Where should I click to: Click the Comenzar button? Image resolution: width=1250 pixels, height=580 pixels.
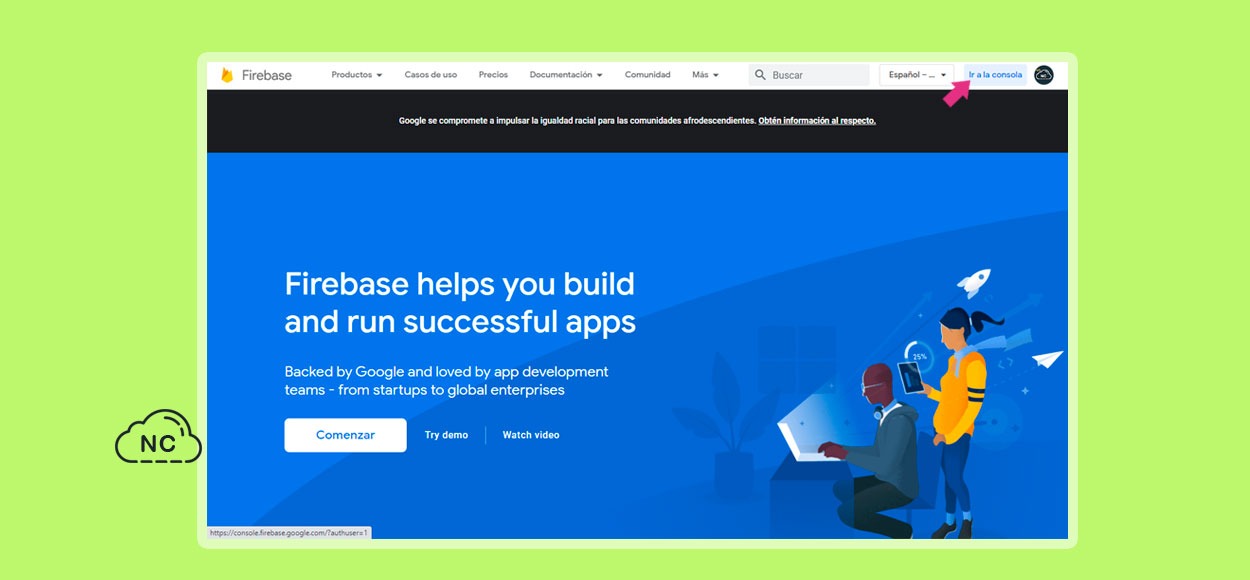tap(345, 435)
